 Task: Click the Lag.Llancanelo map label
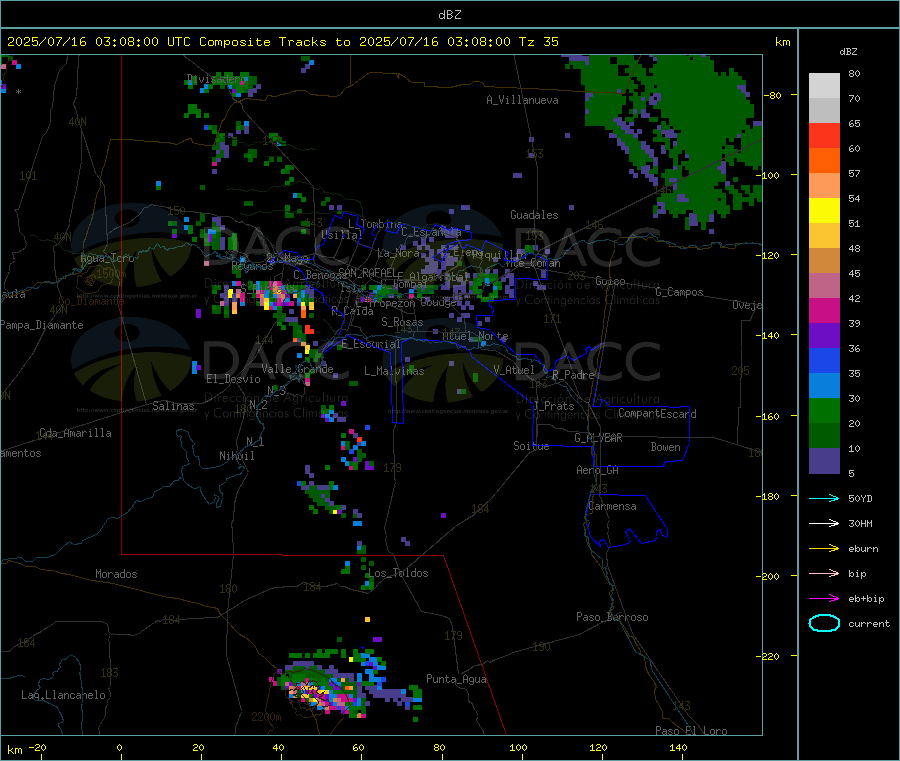[63, 695]
